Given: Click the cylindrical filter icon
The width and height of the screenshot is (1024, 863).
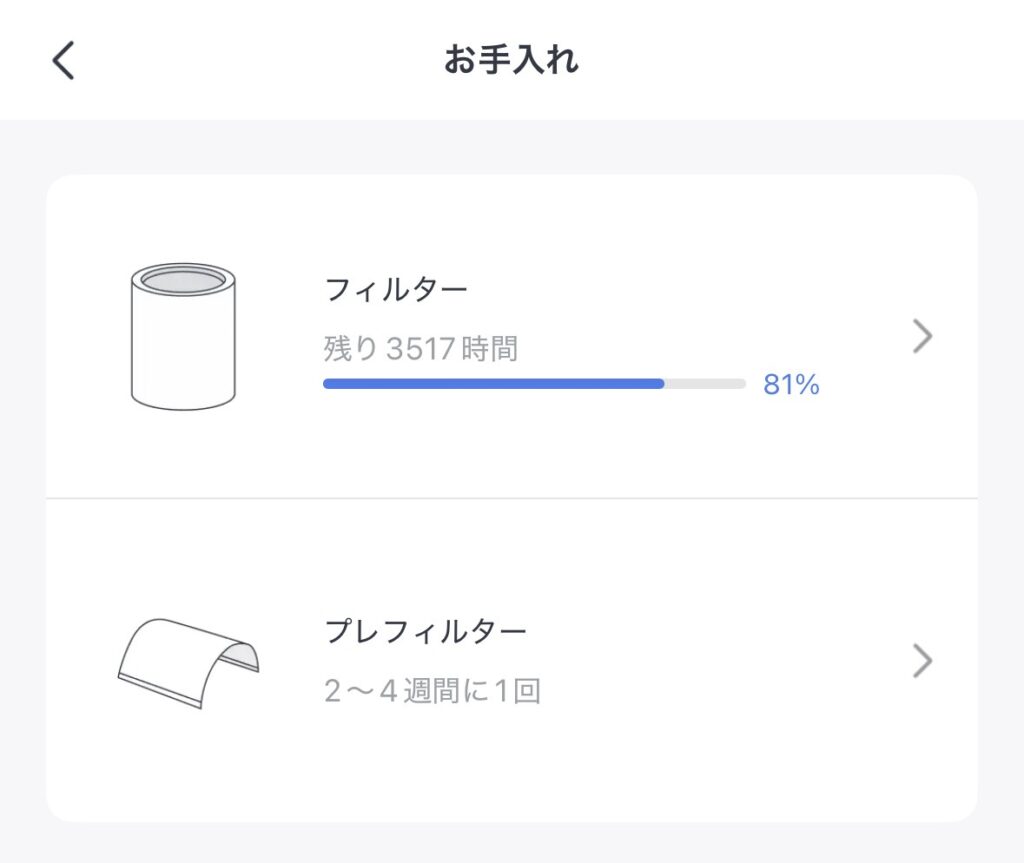Looking at the screenshot, I should pyautogui.click(x=183, y=337).
